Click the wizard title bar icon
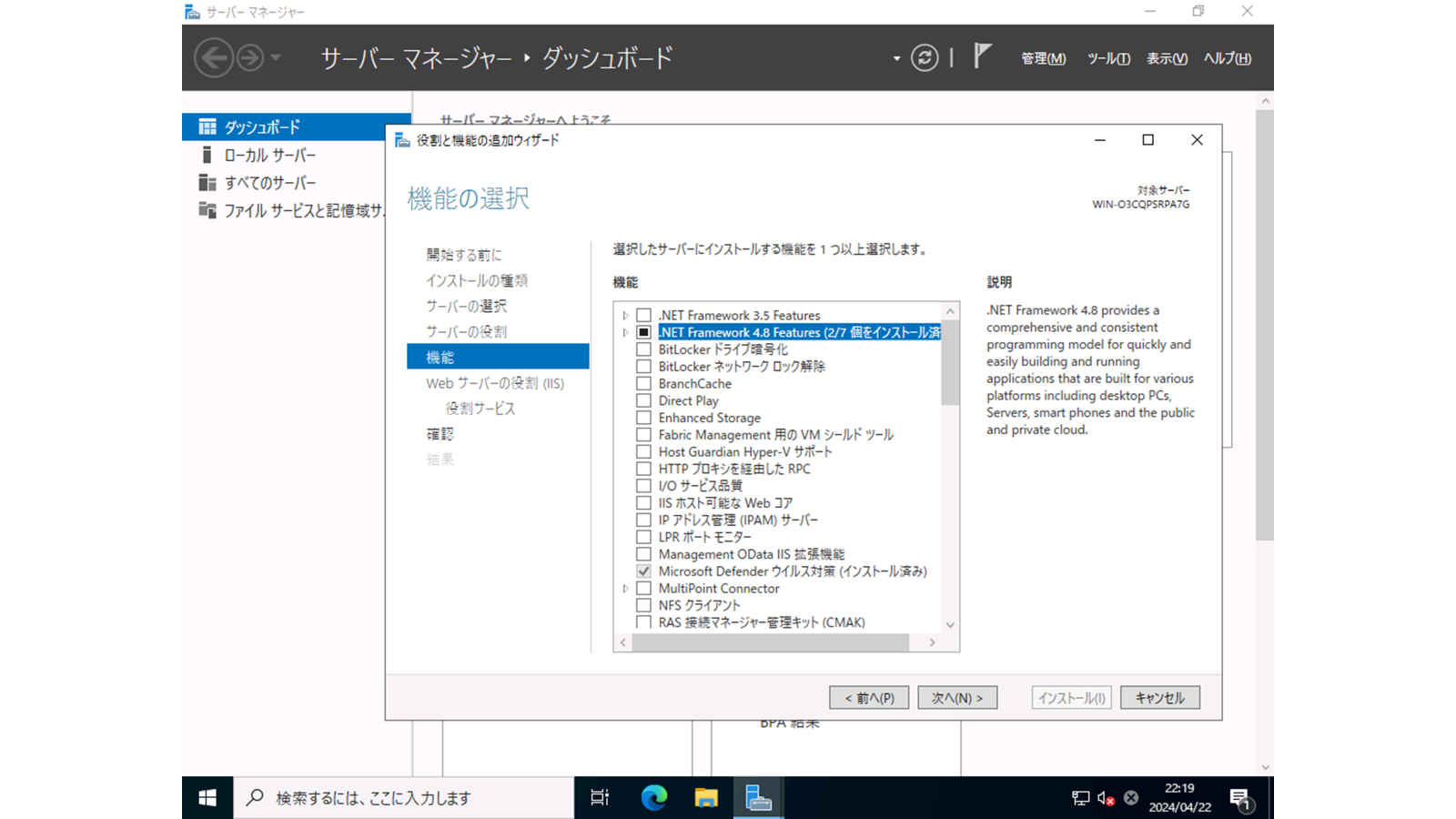 402,140
